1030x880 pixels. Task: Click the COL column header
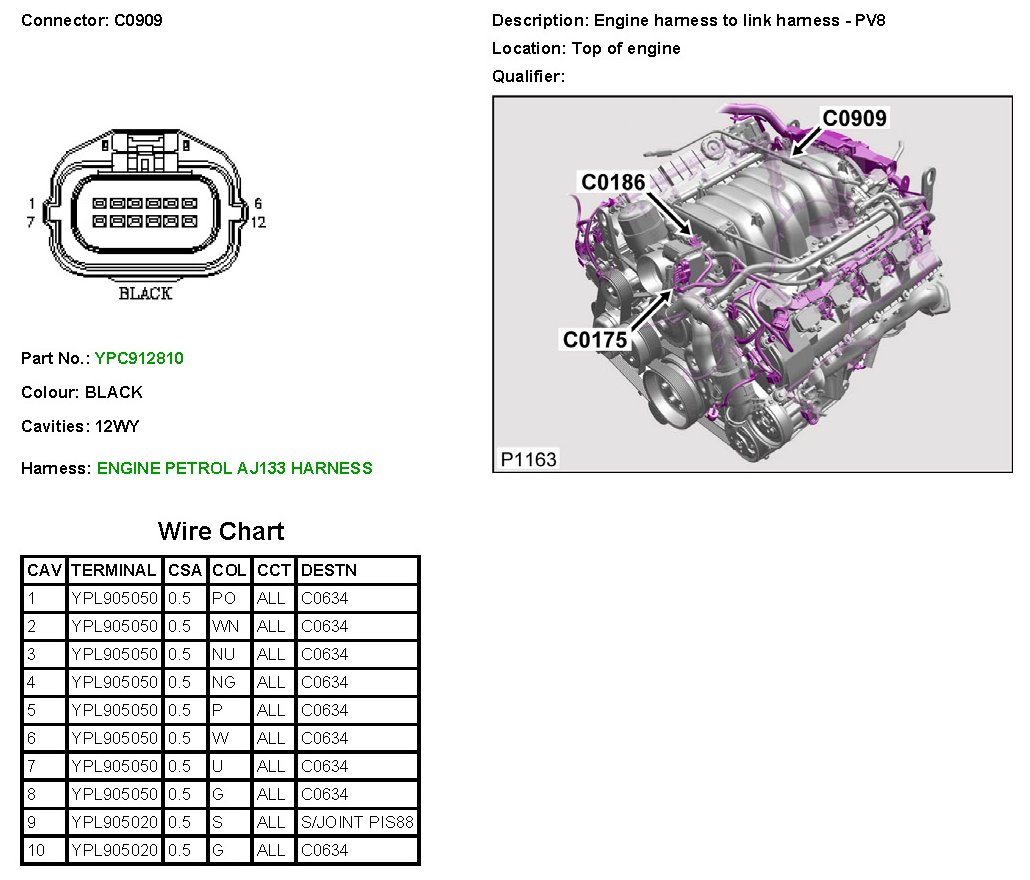coord(229,571)
